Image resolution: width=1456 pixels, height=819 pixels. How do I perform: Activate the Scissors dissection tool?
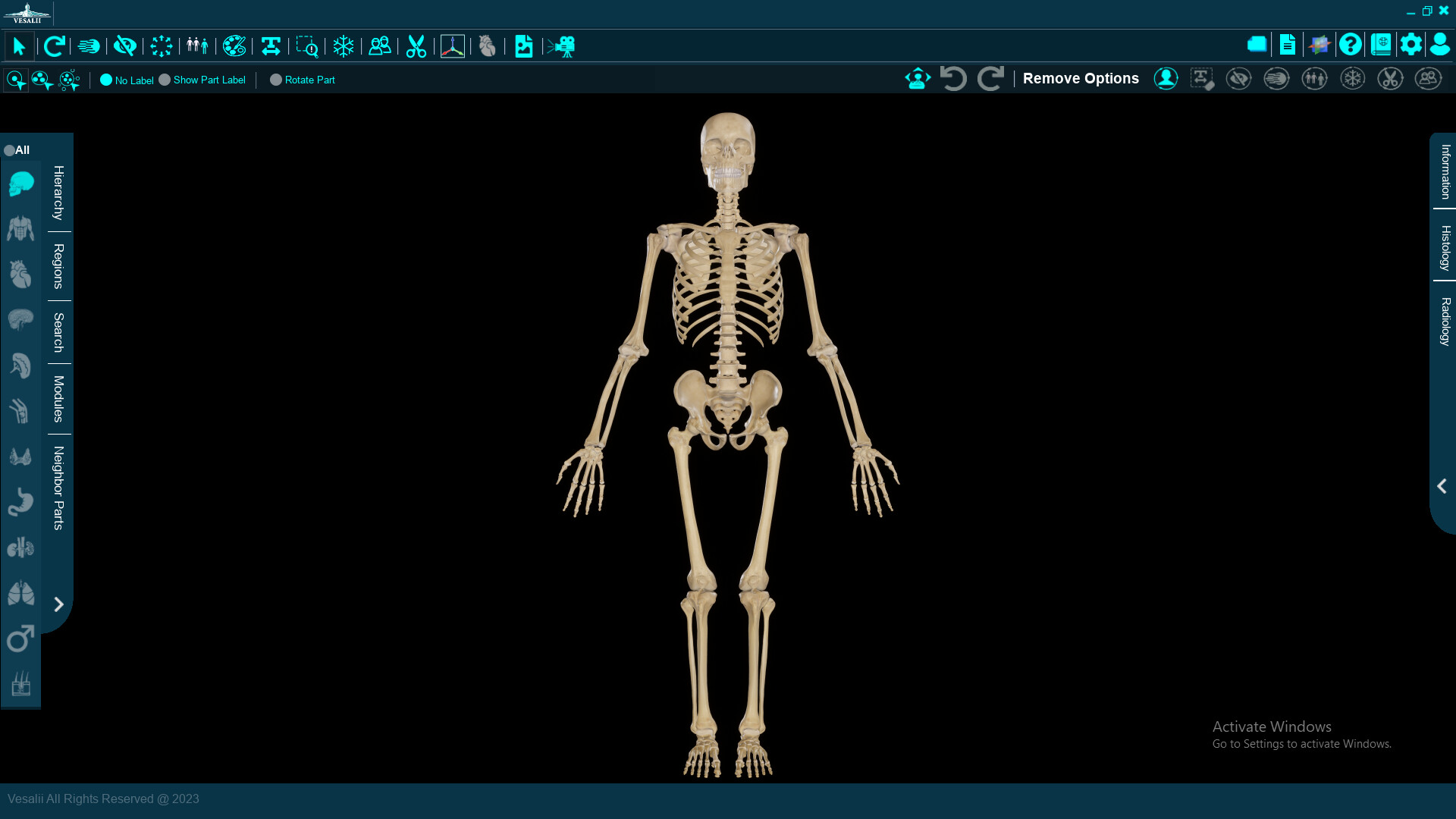[416, 45]
